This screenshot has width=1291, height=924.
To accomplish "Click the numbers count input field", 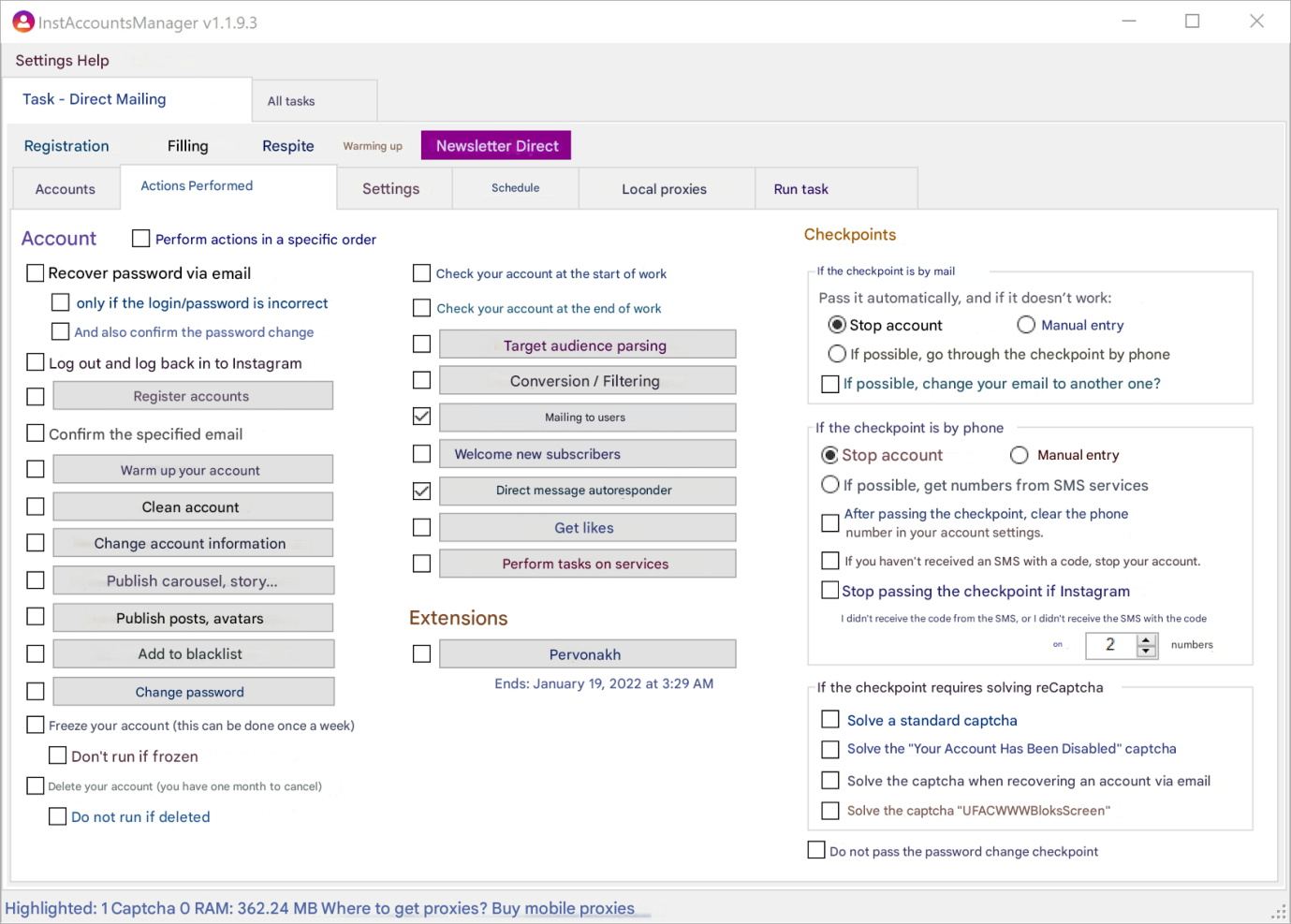I will [x=1110, y=645].
